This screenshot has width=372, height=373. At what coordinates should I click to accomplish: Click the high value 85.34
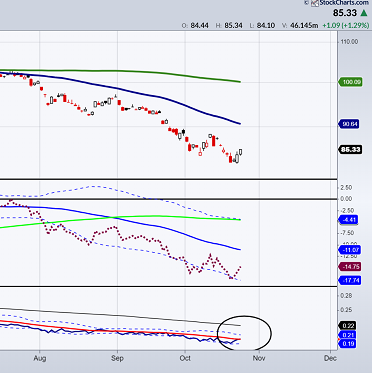tap(233, 25)
